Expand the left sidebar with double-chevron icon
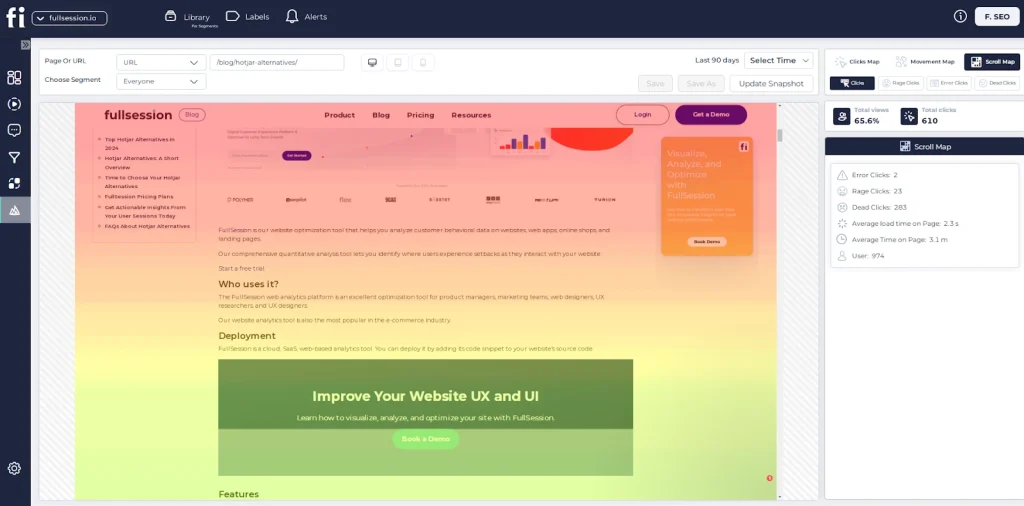Screen dimensions: 1024x506 tap(25, 45)
